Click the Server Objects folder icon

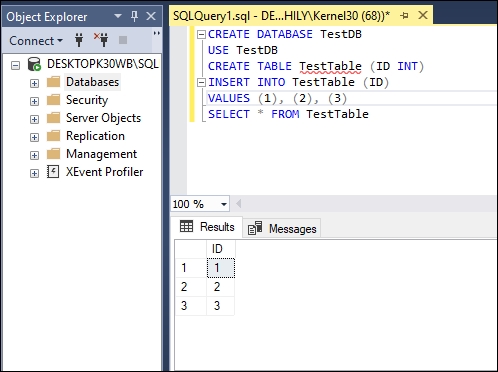point(53,118)
